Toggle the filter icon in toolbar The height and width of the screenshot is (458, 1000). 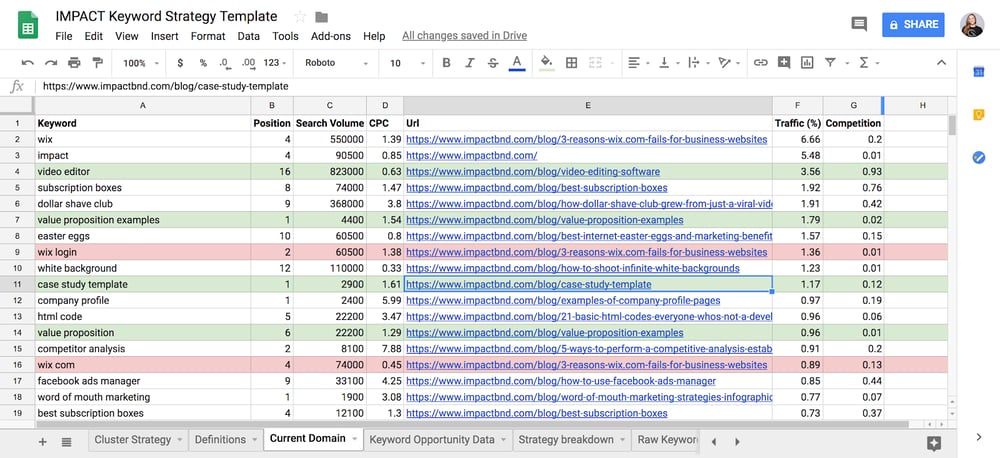(x=830, y=63)
